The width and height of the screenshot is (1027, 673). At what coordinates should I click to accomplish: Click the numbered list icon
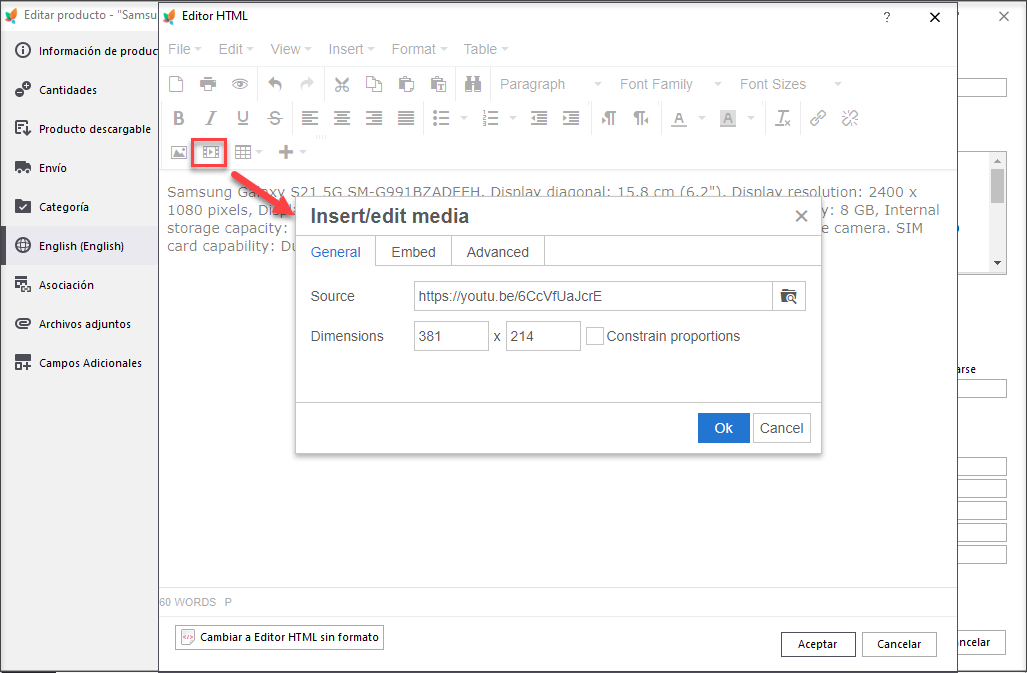tap(490, 118)
